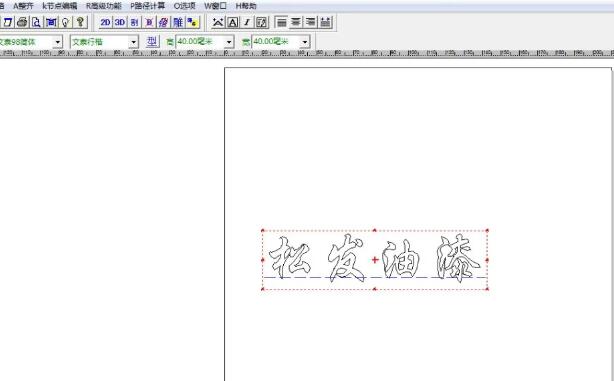This screenshot has height=381, width=614.
Task: Click the 松 character outline on canvas
Action: 289,257
